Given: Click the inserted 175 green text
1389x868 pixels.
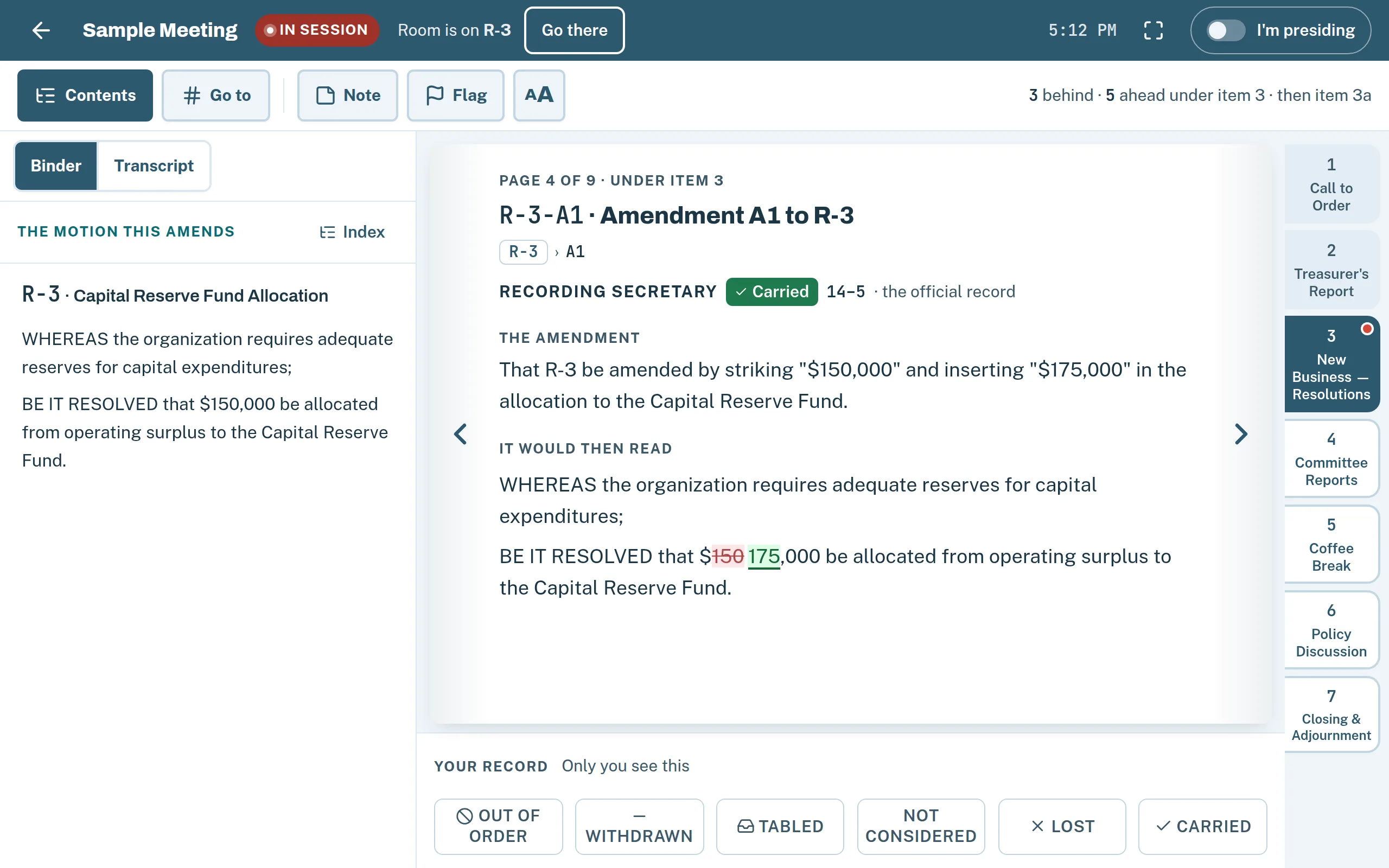Looking at the screenshot, I should pos(763,556).
